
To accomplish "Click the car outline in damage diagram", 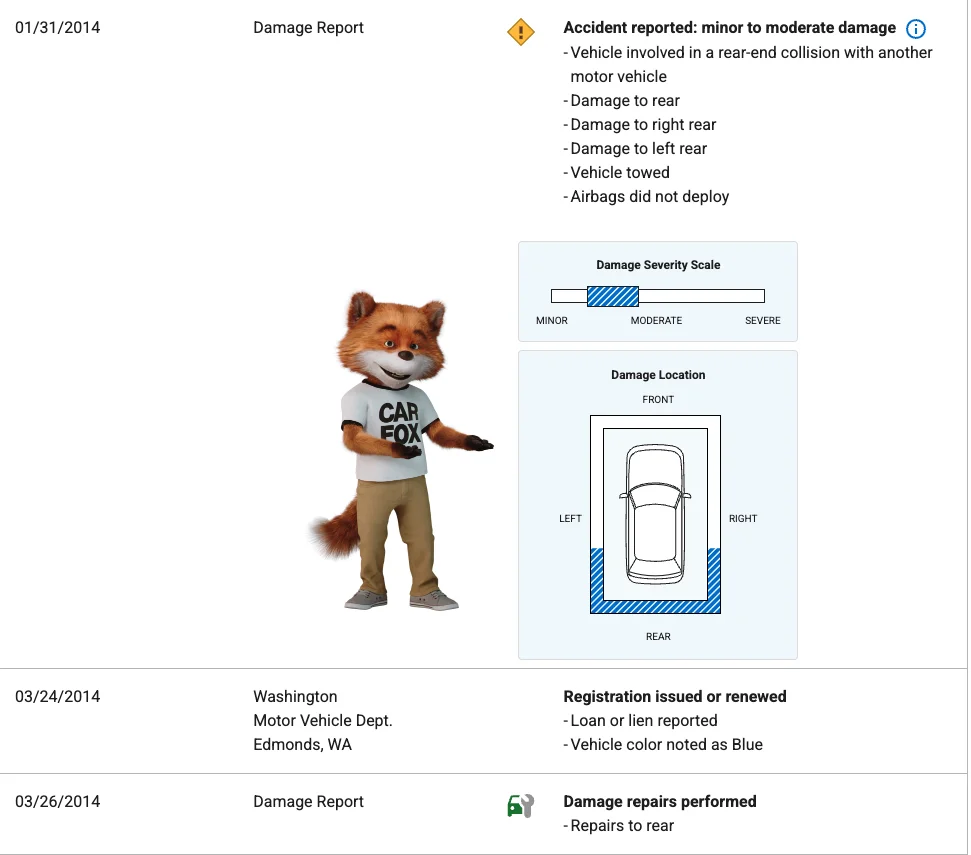I will click(654, 515).
